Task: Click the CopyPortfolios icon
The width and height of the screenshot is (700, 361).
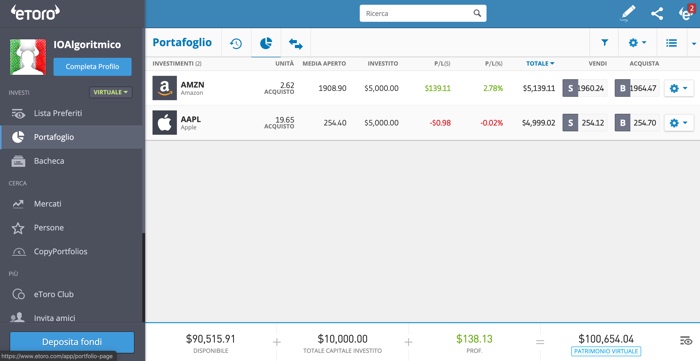Action: click(x=18, y=252)
